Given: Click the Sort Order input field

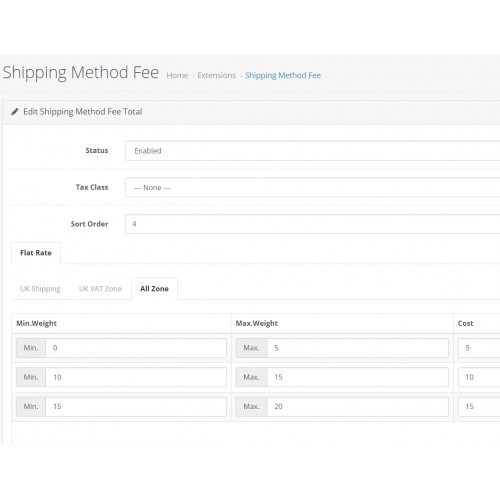Looking at the screenshot, I should 312,224.
